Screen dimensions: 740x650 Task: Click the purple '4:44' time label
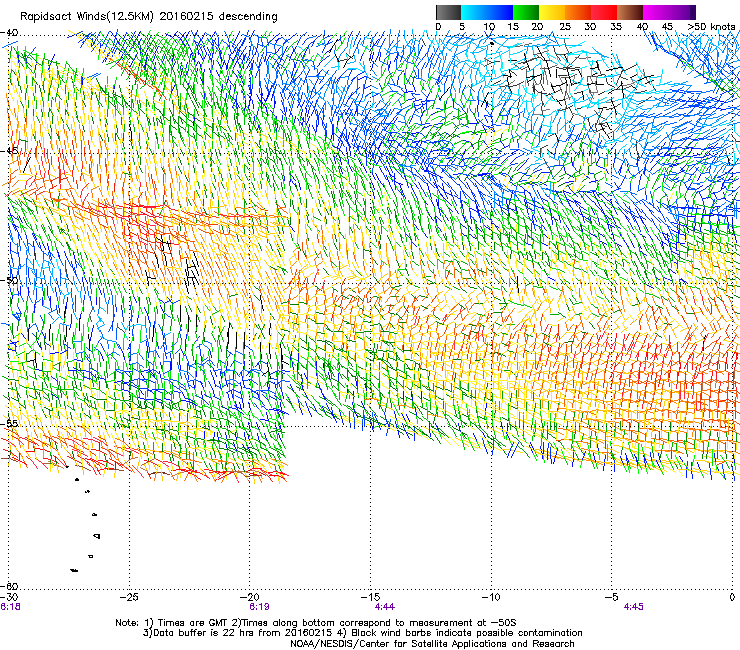point(385,607)
